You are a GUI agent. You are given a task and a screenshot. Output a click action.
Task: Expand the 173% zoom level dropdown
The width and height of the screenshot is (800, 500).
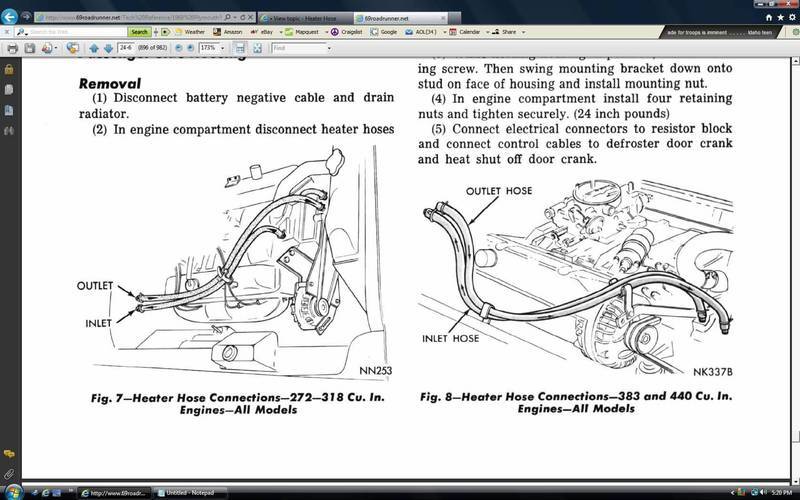pyautogui.click(x=224, y=48)
